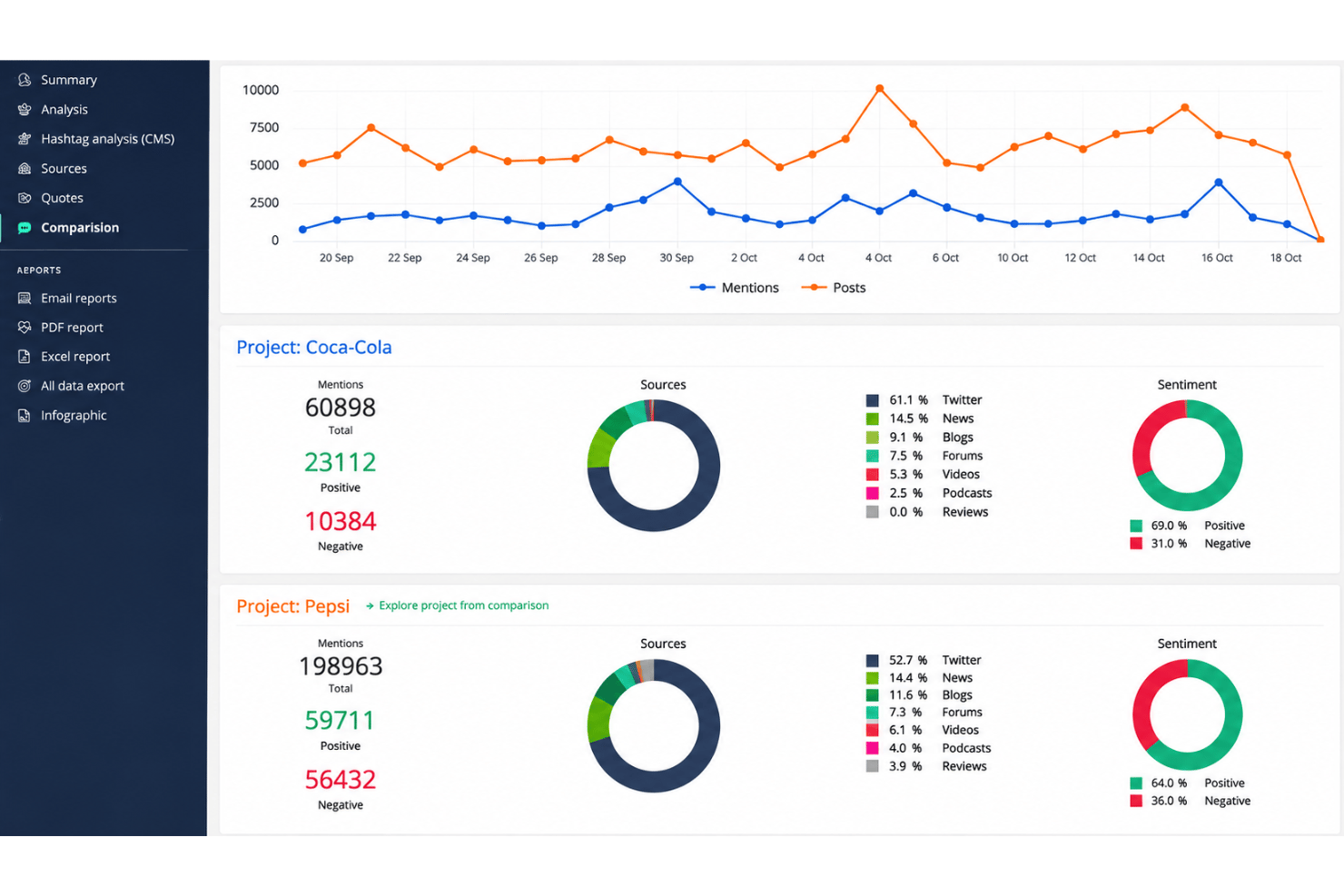Click Pepsi Negative 36.0 % swatch
Image resolution: width=1344 pixels, height=896 pixels.
[x=1136, y=802]
